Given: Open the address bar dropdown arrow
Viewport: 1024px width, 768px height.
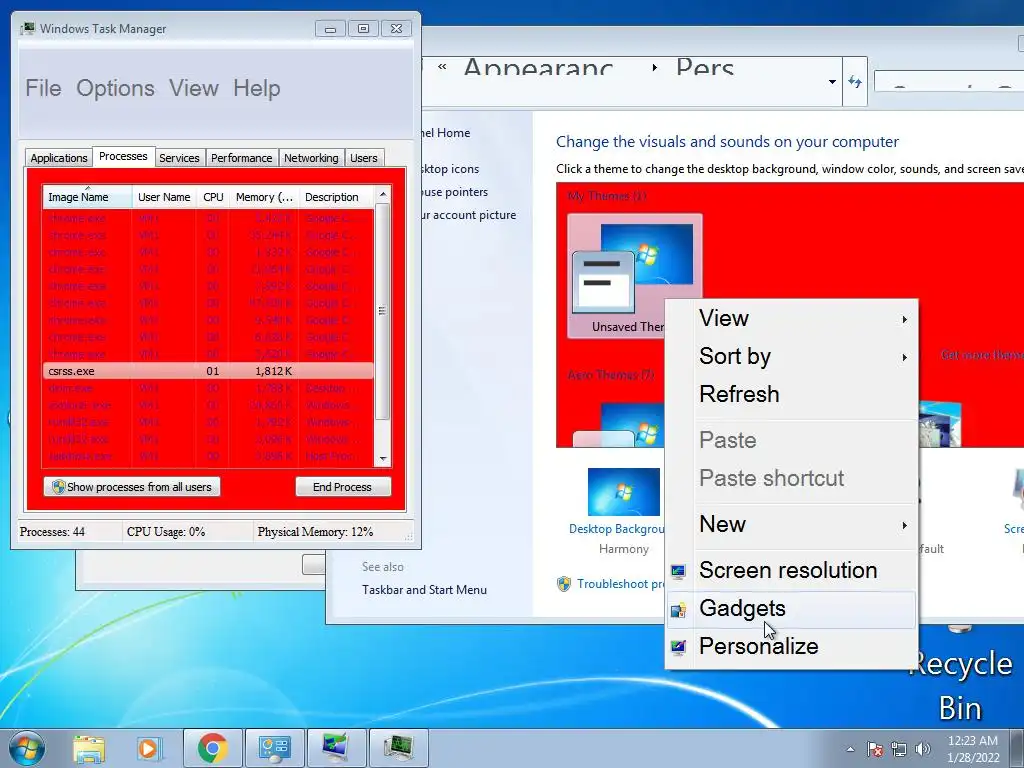Looking at the screenshot, I should pyautogui.click(x=832, y=82).
